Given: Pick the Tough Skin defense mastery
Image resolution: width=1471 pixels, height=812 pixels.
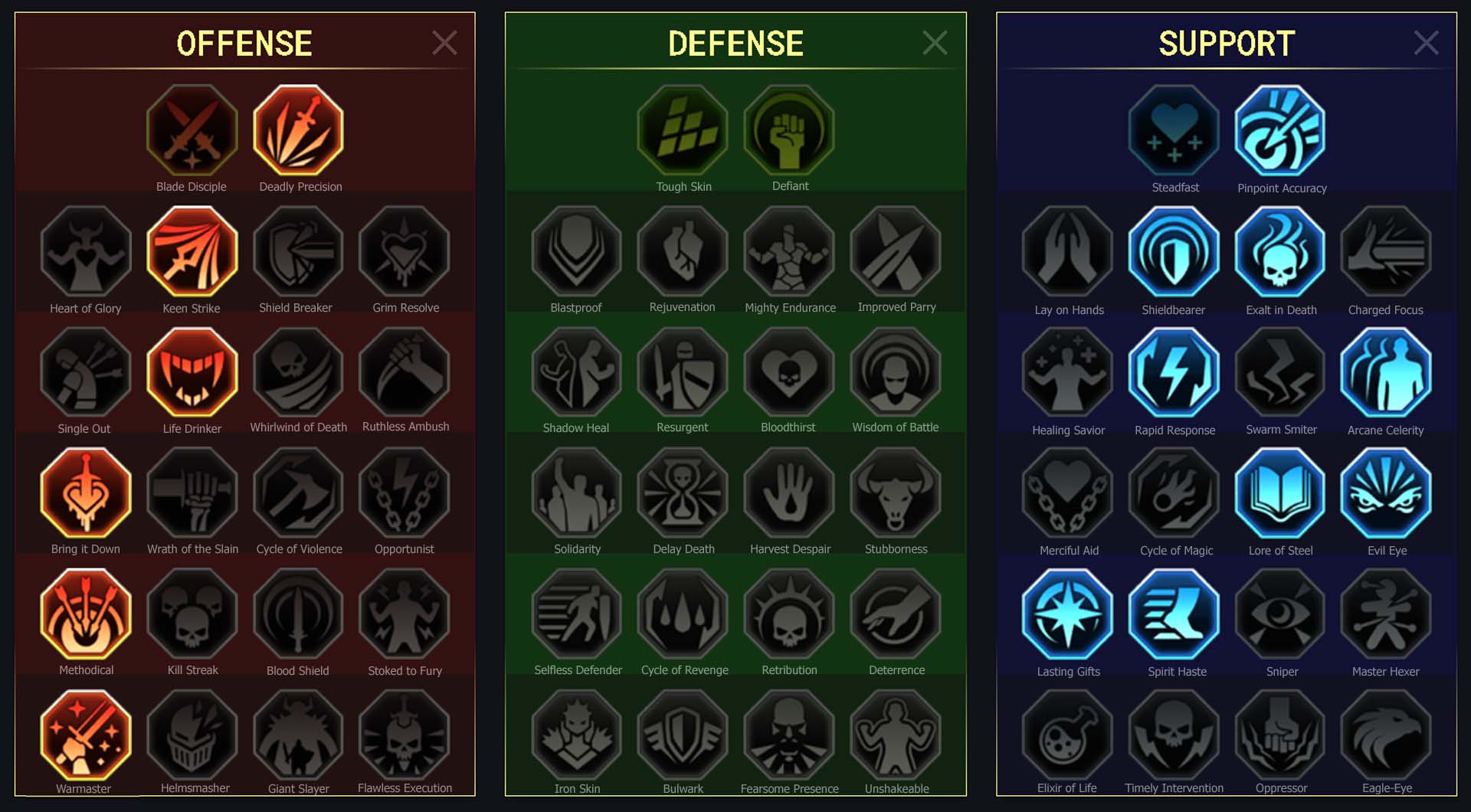Looking at the screenshot, I should point(683,130).
